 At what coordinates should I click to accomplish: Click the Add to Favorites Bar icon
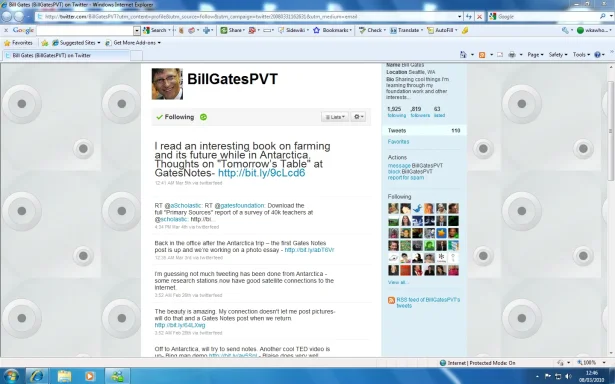pyautogui.click(x=45, y=43)
